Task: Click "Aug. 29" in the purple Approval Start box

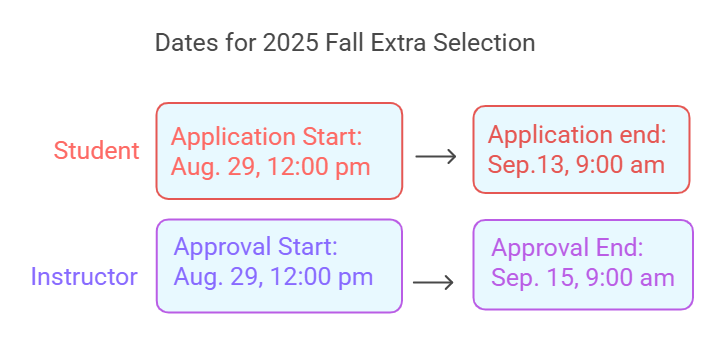Action: 218,277
